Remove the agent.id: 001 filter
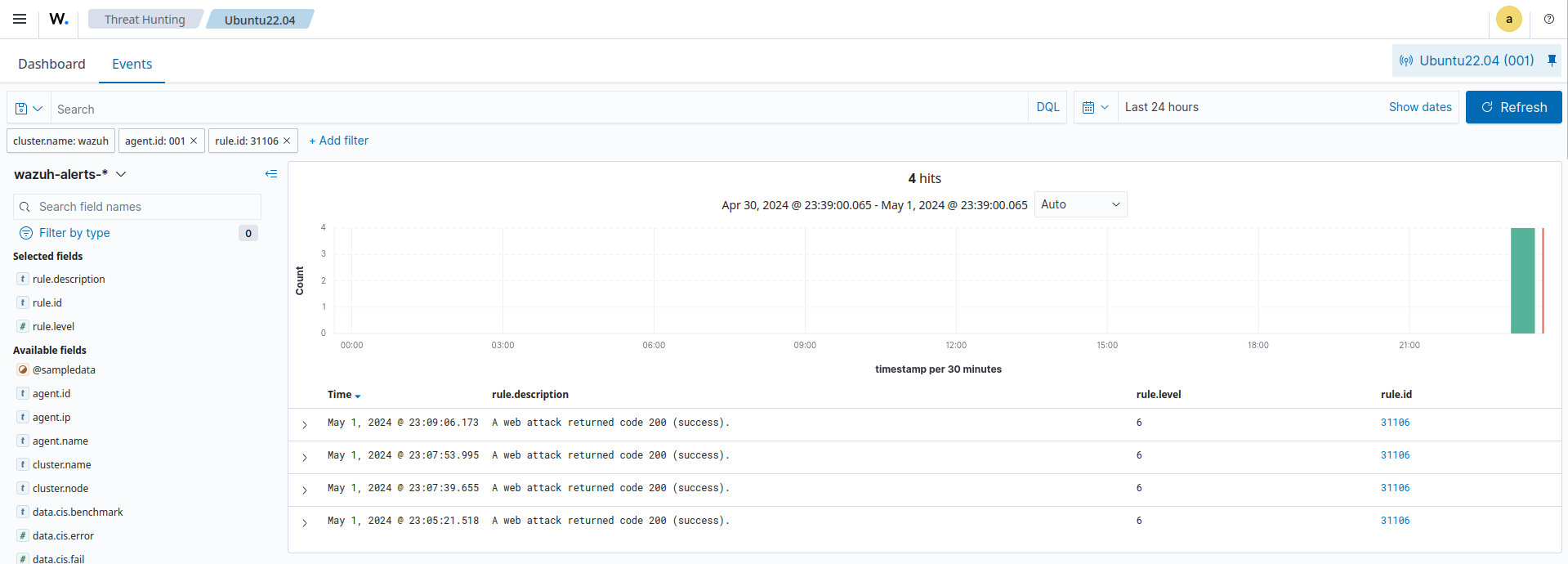Image resolution: width=1568 pixels, height=564 pixels. [194, 141]
